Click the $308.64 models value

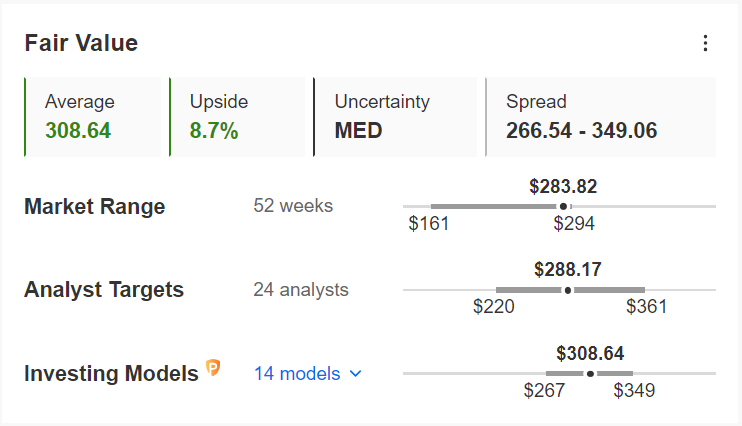(x=590, y=354)
